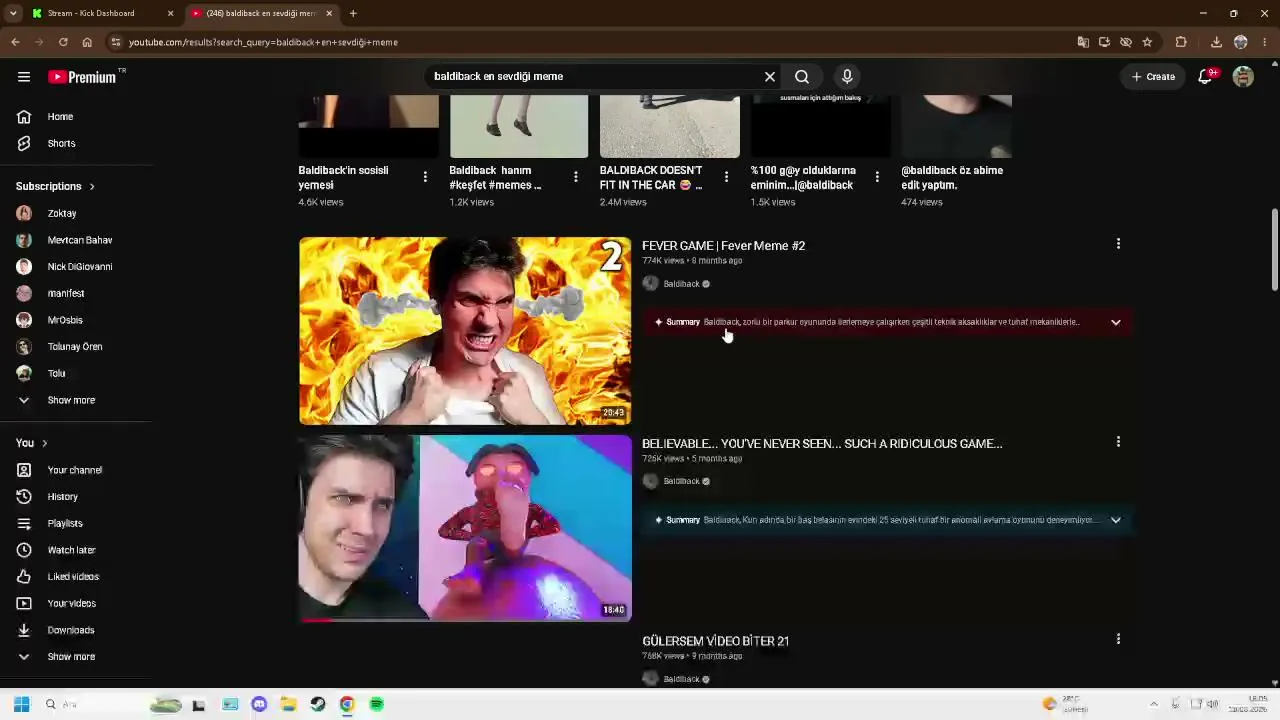
Task: Go back to the previous page
Action: (x=15, y=42)
